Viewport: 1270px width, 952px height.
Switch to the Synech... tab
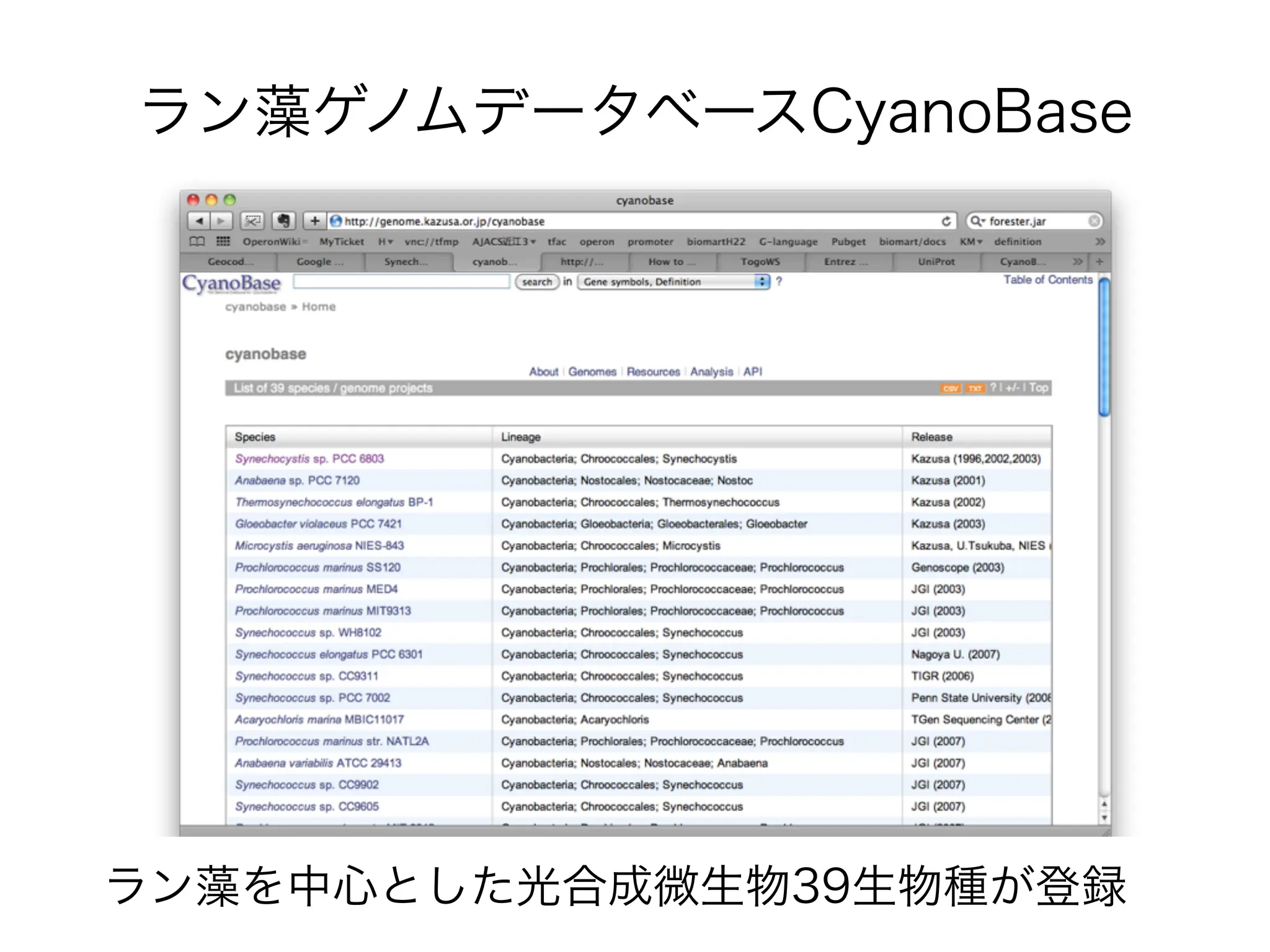coord(406,262)
